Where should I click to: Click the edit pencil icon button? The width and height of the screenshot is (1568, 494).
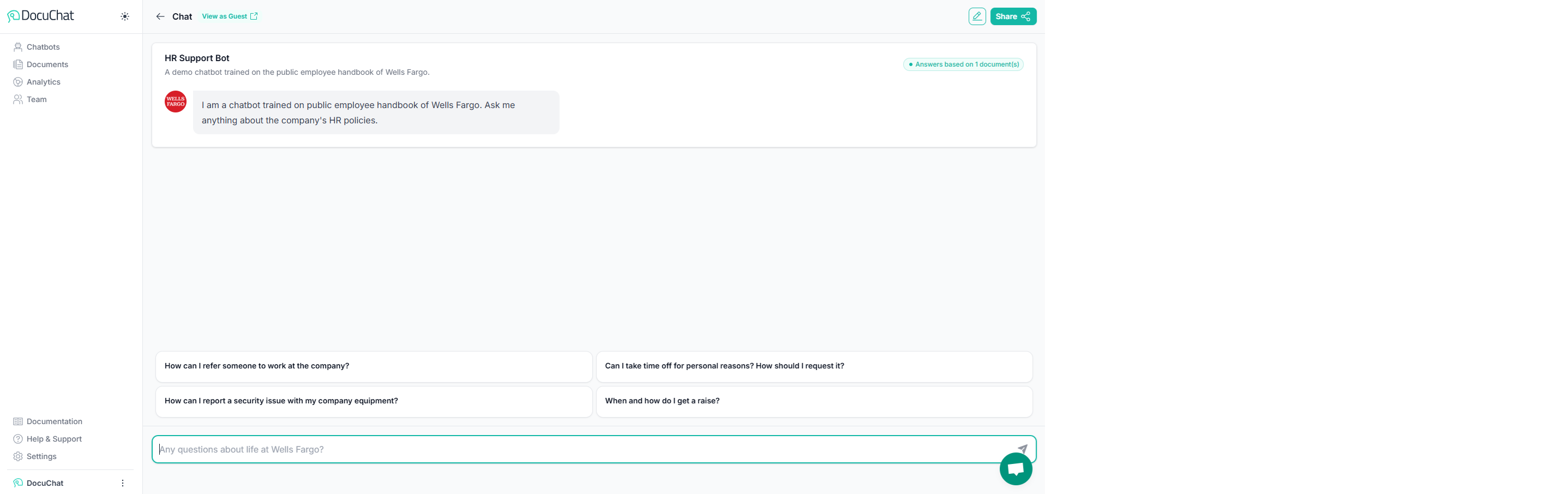click(x=976, y=16)
